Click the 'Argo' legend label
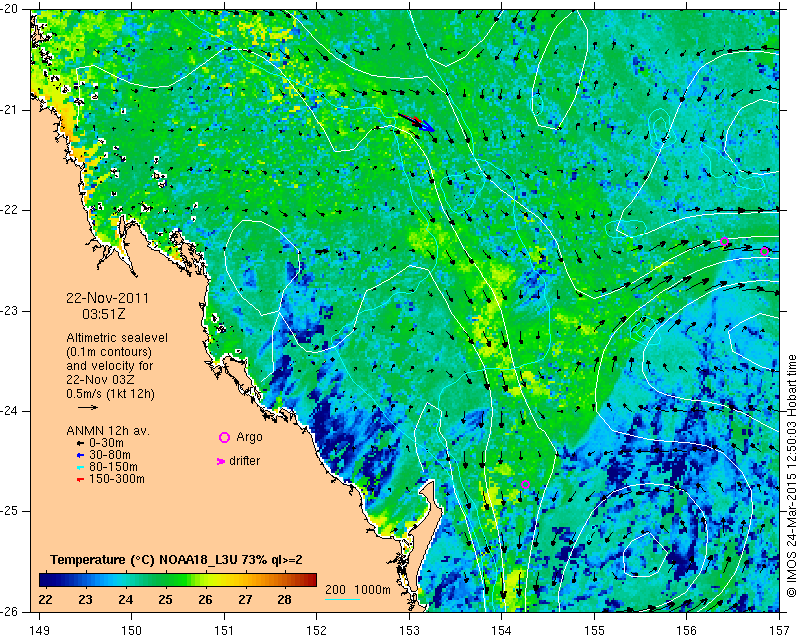 249,437
